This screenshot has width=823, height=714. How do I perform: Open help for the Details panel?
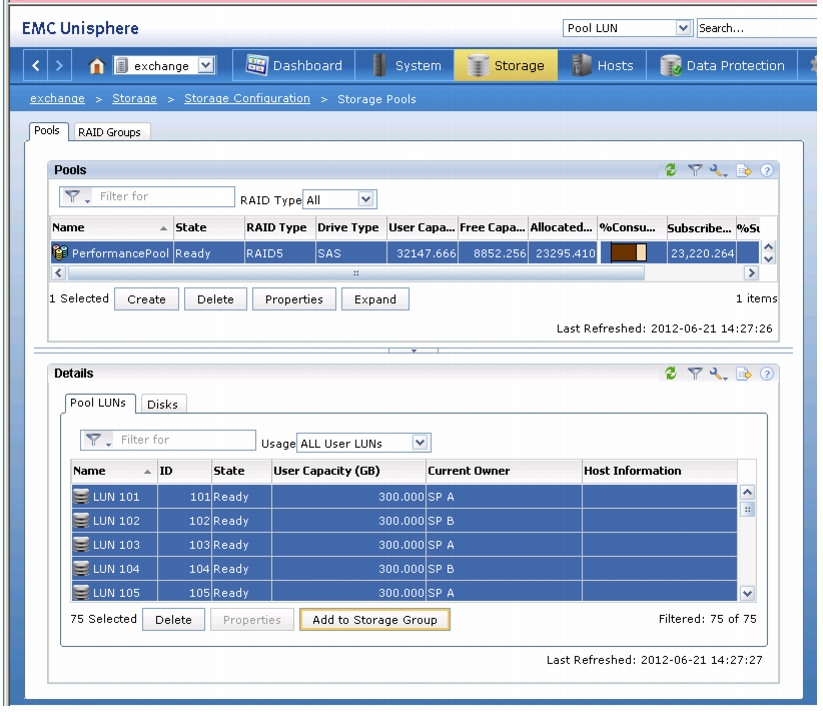(767, 373)
